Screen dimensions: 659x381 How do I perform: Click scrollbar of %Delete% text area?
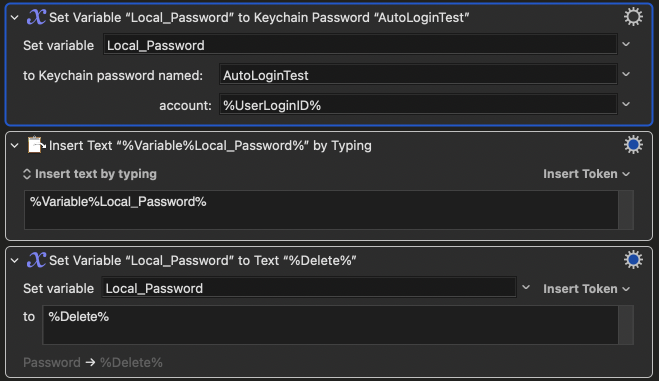pyautogui.click(x=626, y=325)
